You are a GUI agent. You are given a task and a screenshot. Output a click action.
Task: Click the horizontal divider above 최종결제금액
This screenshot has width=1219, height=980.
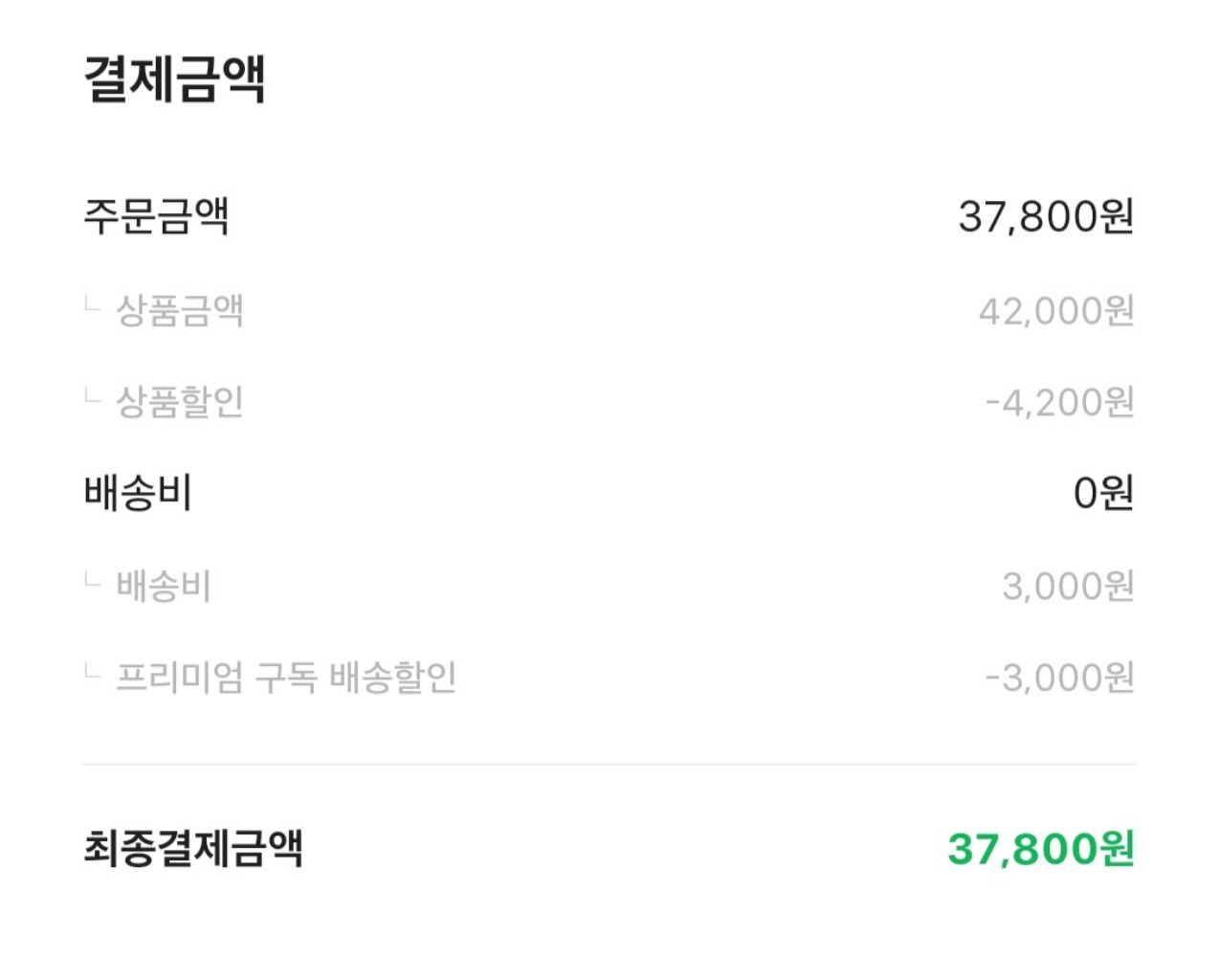(609, 764)
